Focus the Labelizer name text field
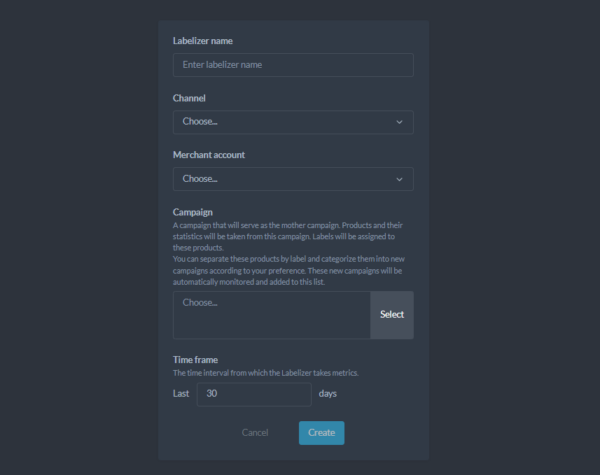Screen dimensions: 600x475 (x=292, y=65)
